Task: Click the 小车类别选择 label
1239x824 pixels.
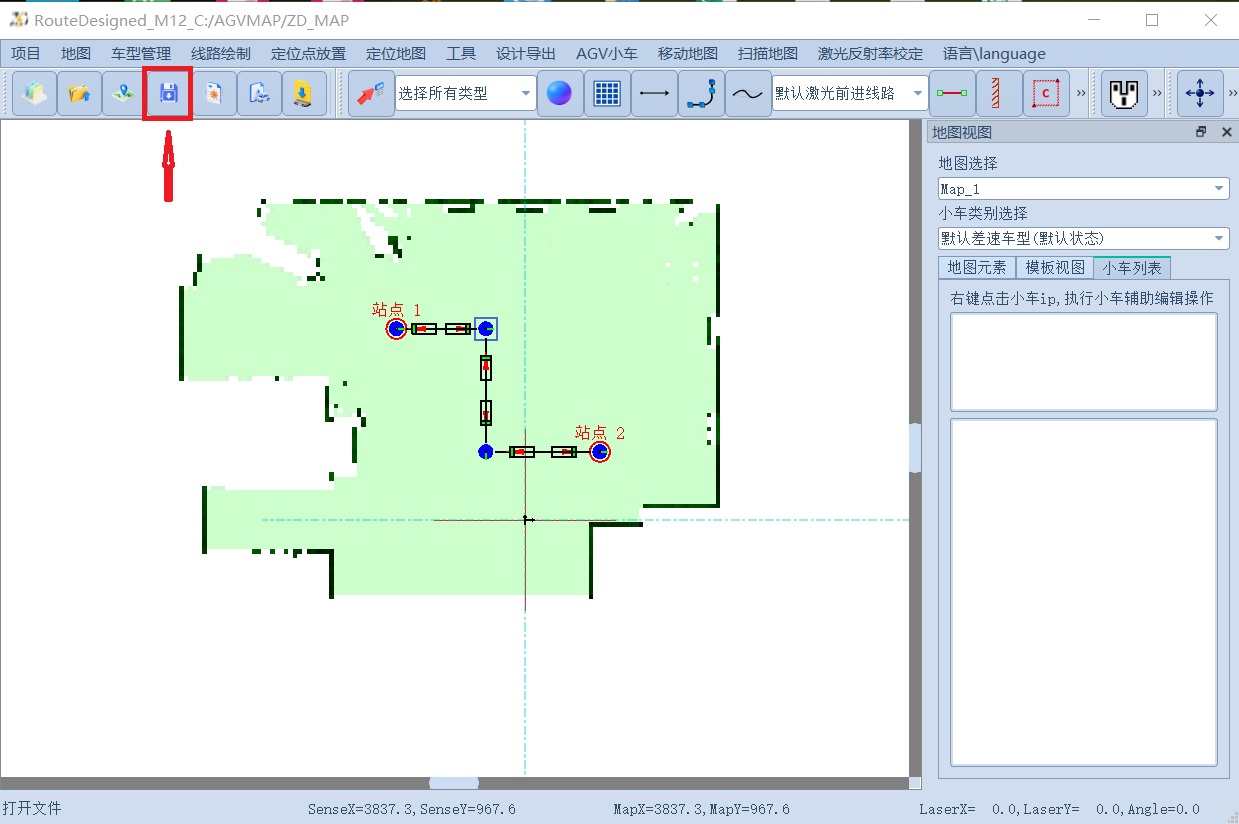Action: point(983,213)
